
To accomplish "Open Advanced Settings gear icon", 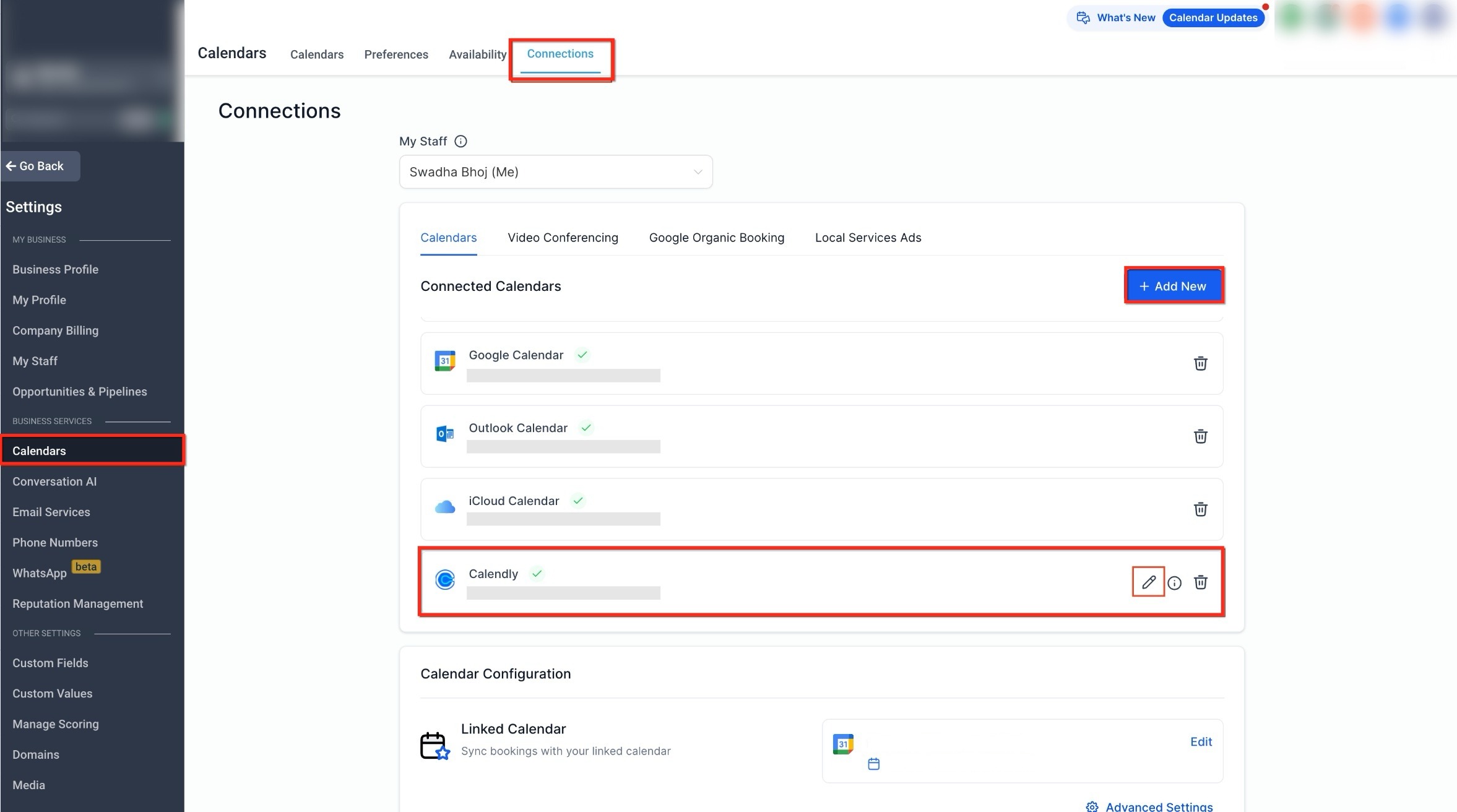I will click(1092, 806).
